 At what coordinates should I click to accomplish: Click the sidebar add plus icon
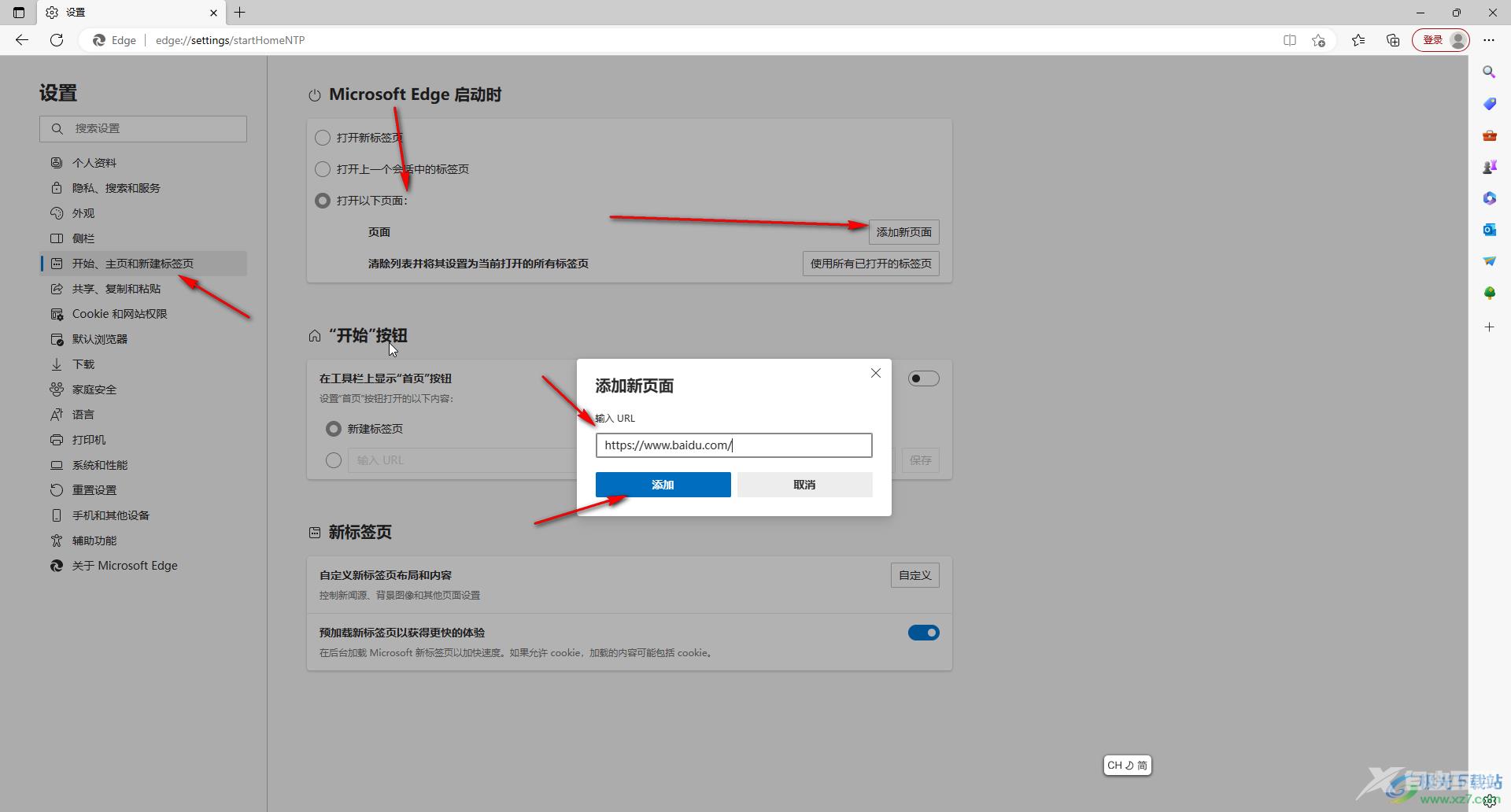click(x=1489, y=327)
